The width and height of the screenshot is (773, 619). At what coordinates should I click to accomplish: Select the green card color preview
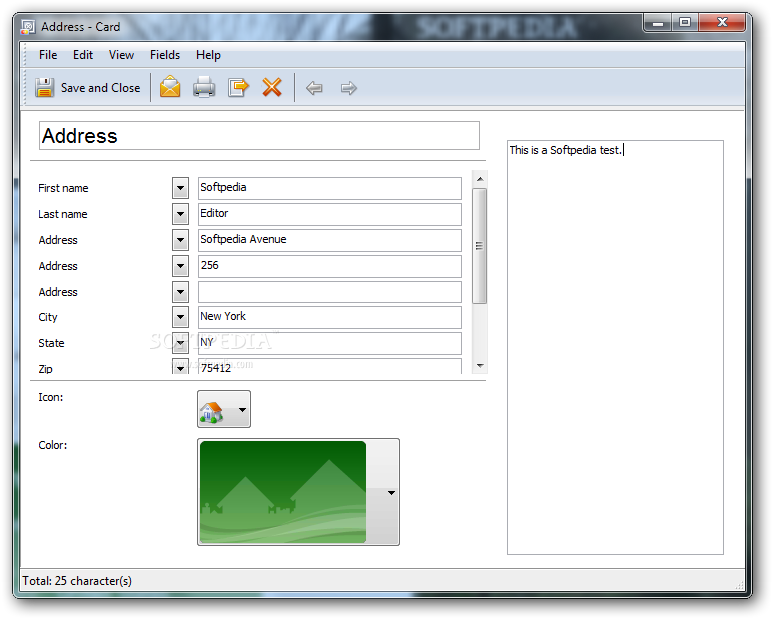point(283,492)
